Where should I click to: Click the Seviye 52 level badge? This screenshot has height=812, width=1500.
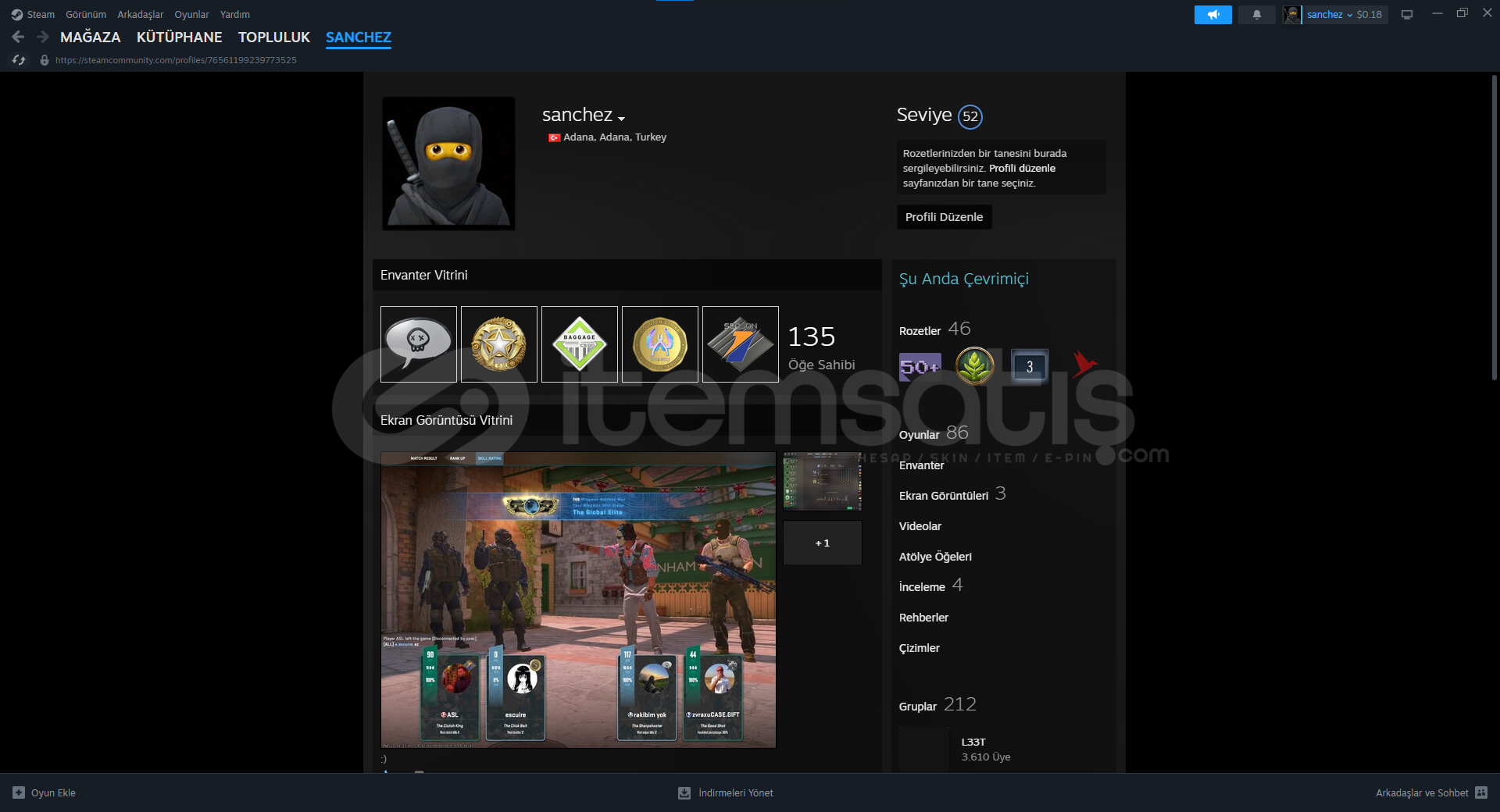970,116
